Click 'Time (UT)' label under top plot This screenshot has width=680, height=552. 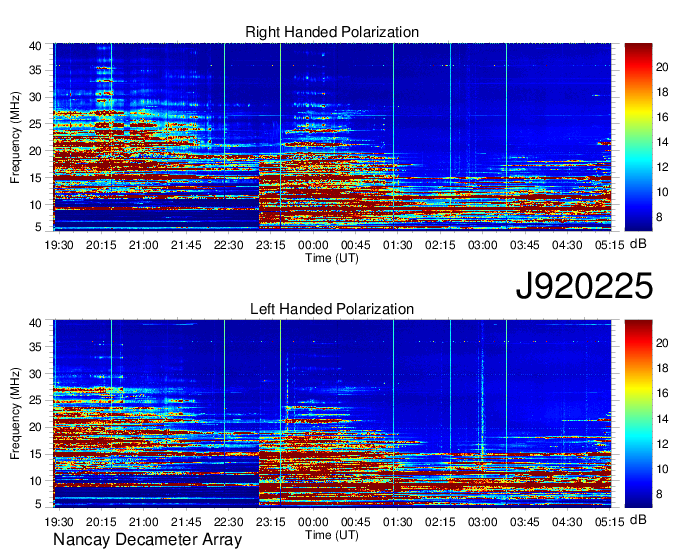332,258
